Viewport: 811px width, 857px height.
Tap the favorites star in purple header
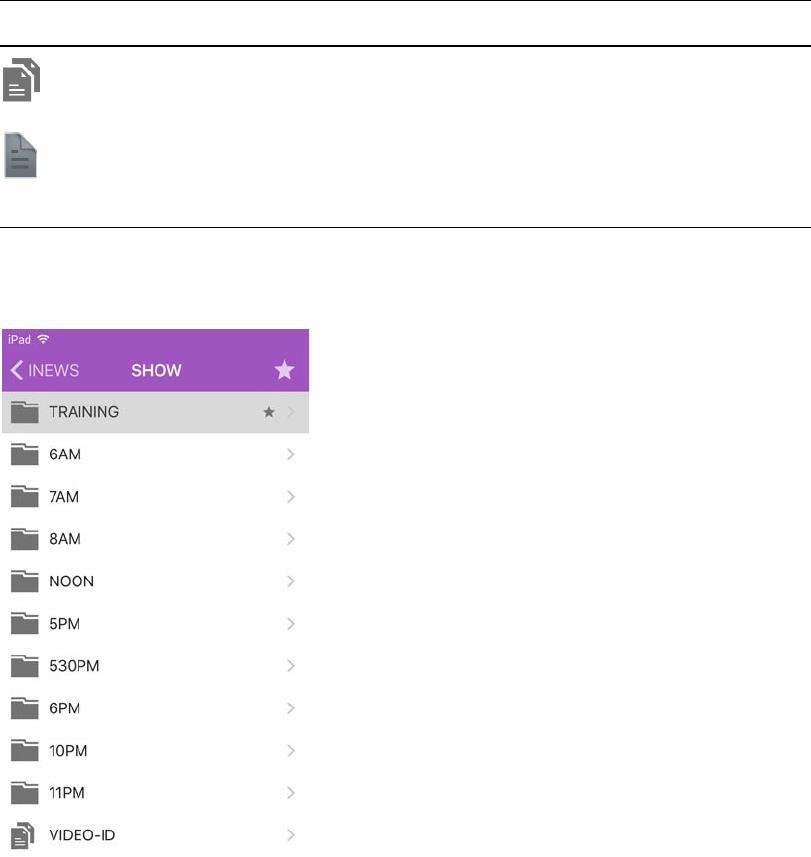285,370
